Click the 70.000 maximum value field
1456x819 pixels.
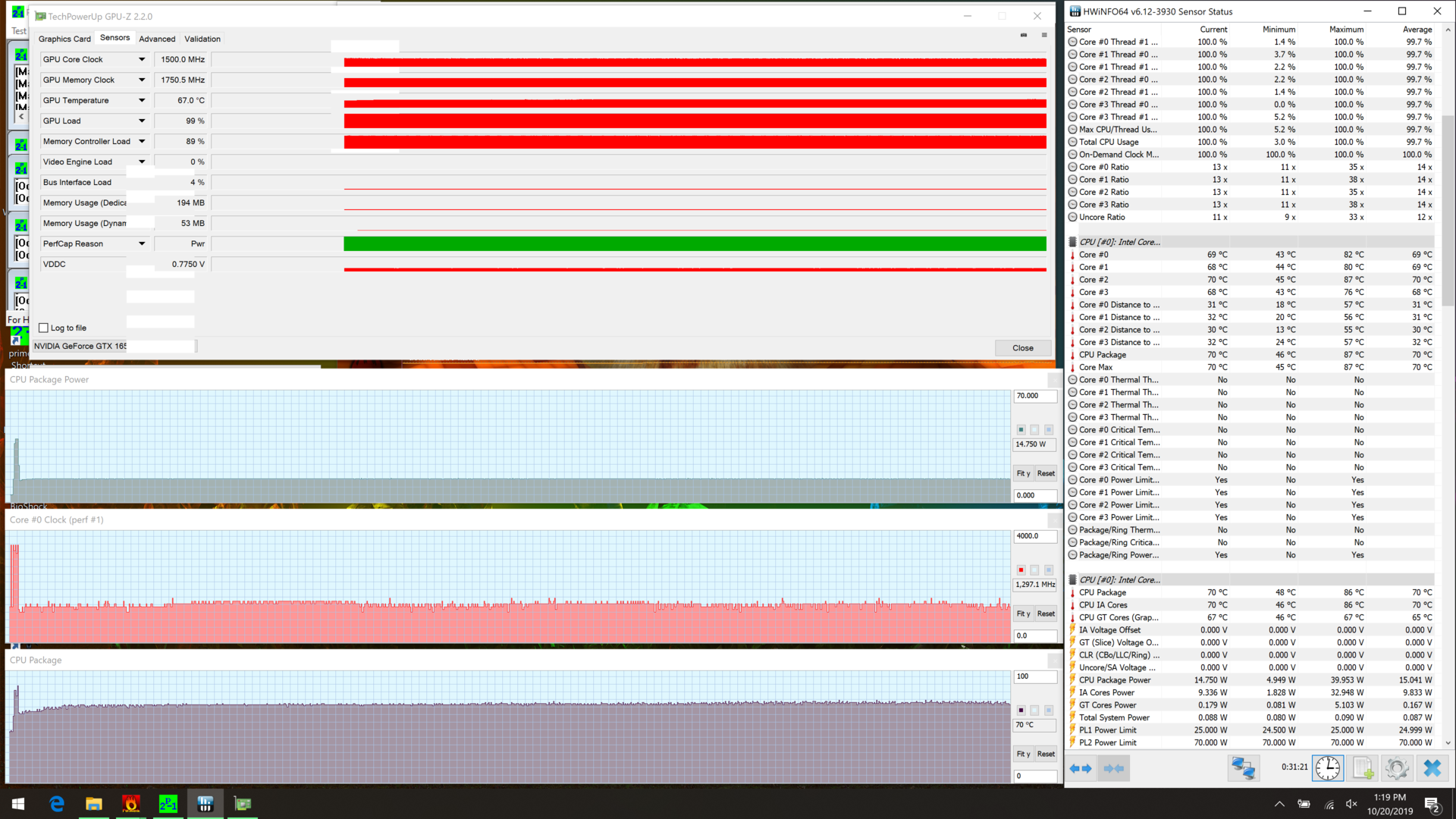click(x=1034, y=396)
